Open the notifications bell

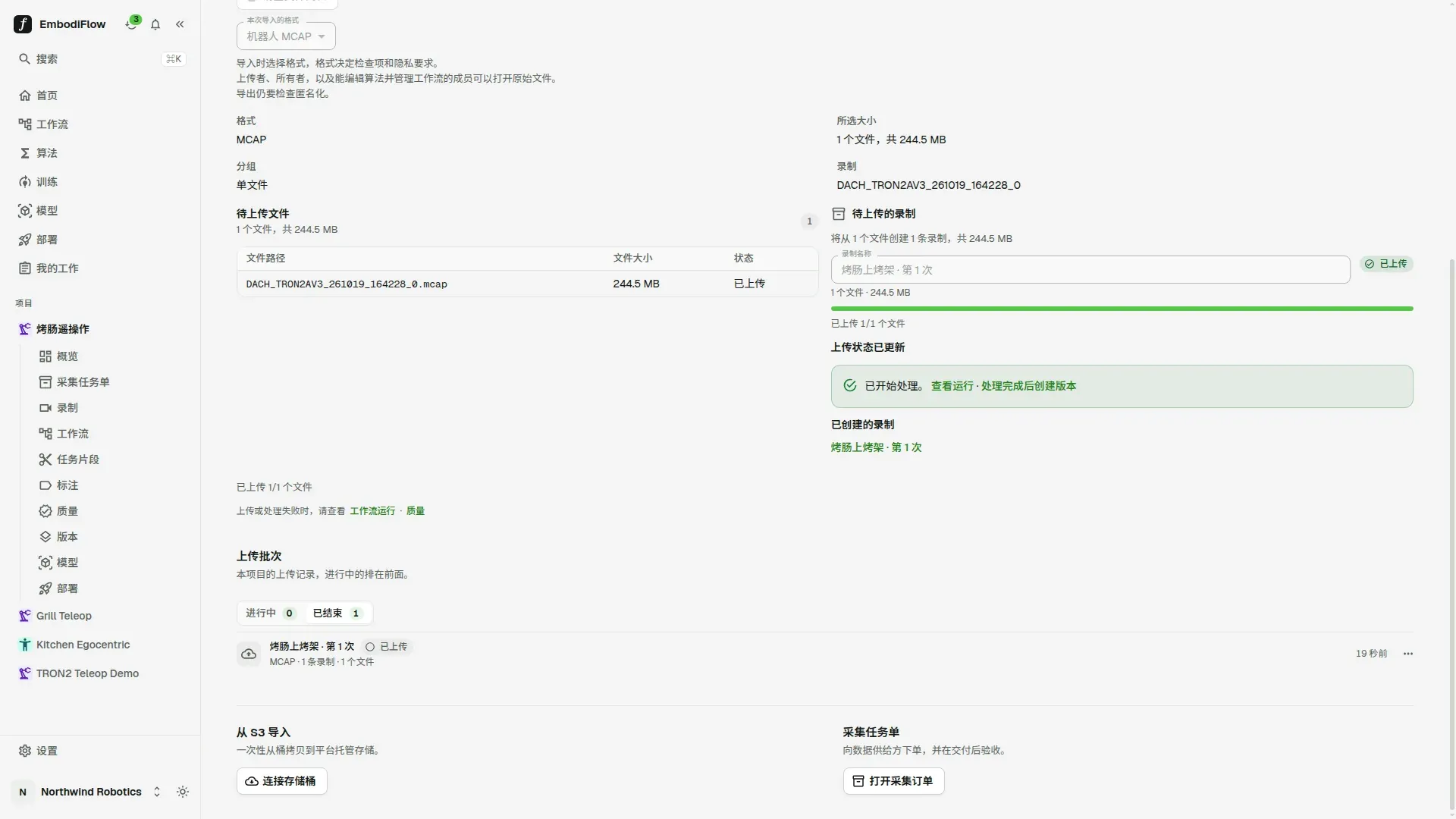pos(155,24)
